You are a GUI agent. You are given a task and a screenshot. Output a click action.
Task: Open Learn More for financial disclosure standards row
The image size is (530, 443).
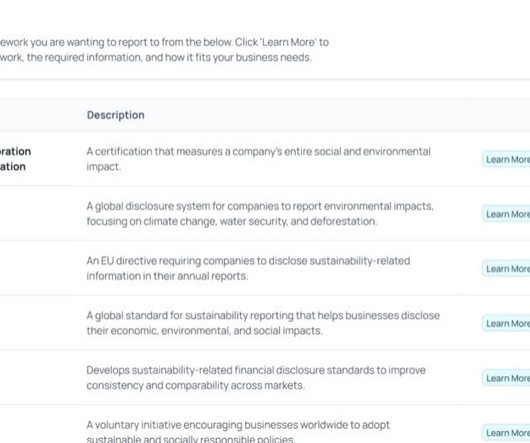506,378
